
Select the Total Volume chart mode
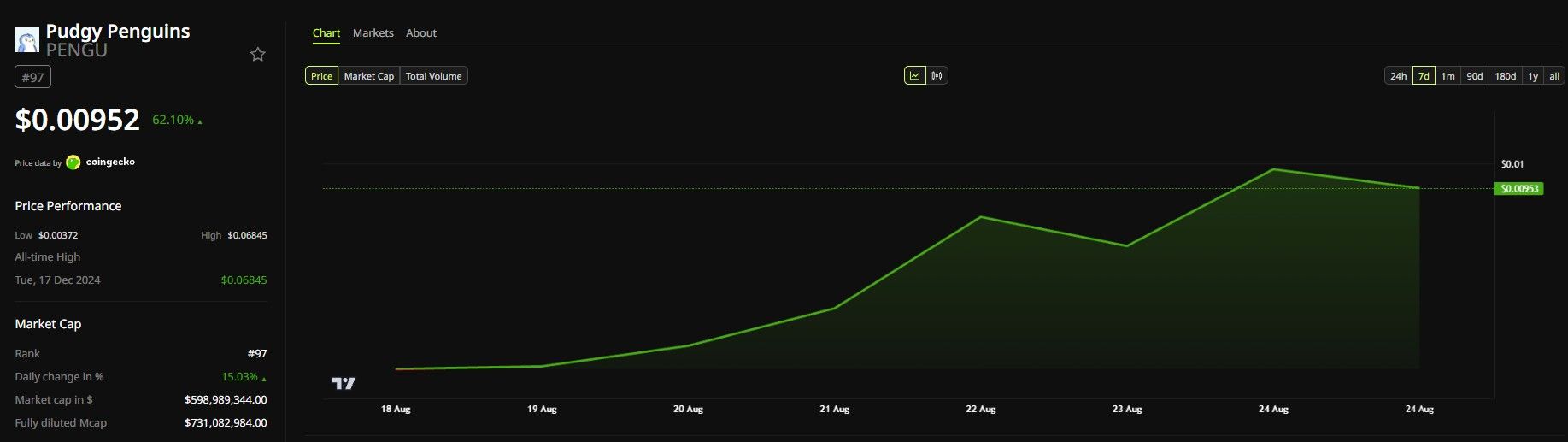click(434, 76)
